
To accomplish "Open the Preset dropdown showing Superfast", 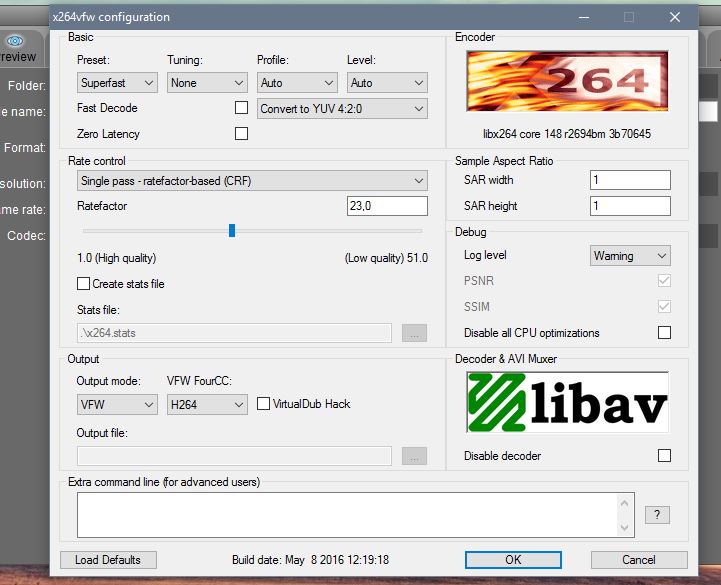I will pyautogui.click(x=117, y=83).
